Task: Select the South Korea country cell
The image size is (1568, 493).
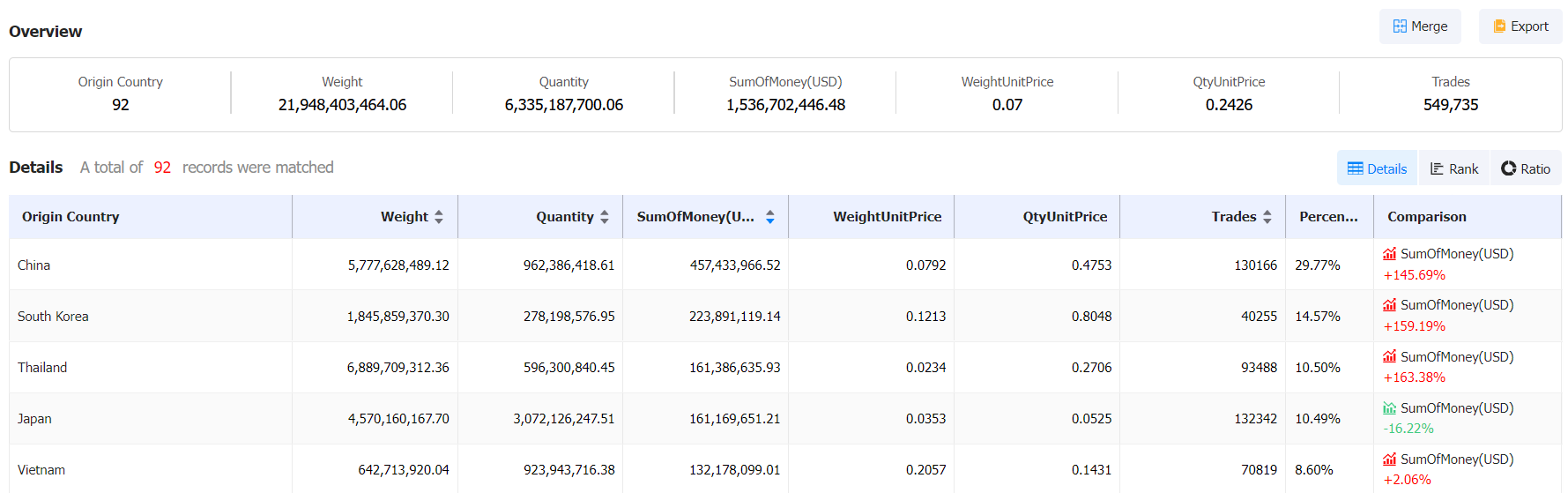Action: [x=53, y=317]
